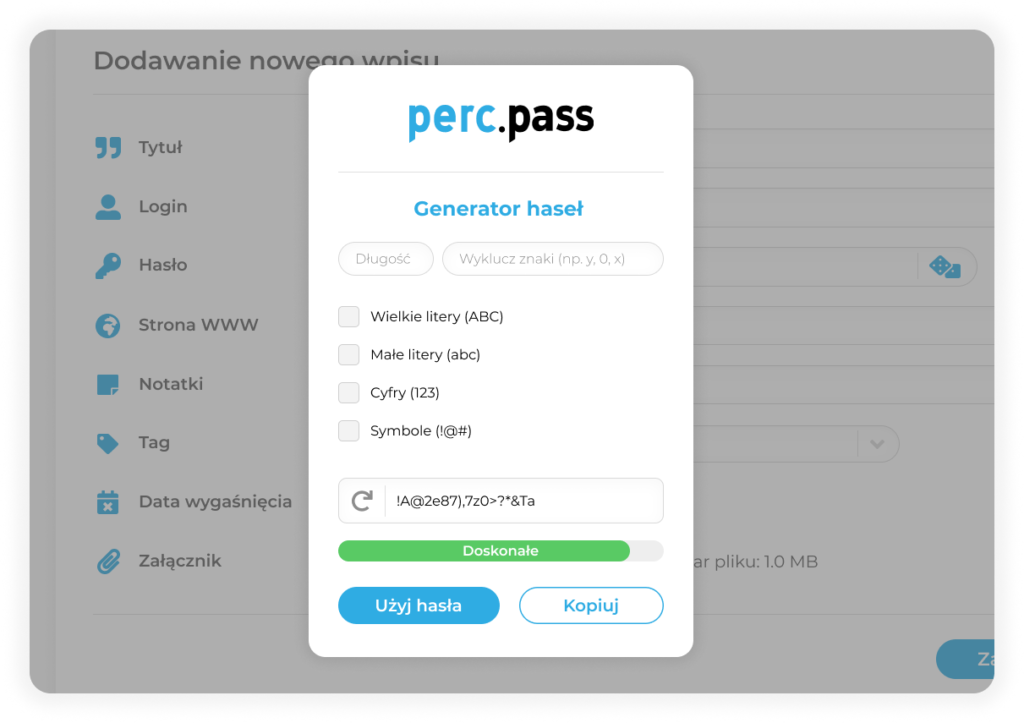Viewport: 1024px width, 723px height.
Task: Click the quote icon next to Tytuł
Action: (x=107, y=146)
